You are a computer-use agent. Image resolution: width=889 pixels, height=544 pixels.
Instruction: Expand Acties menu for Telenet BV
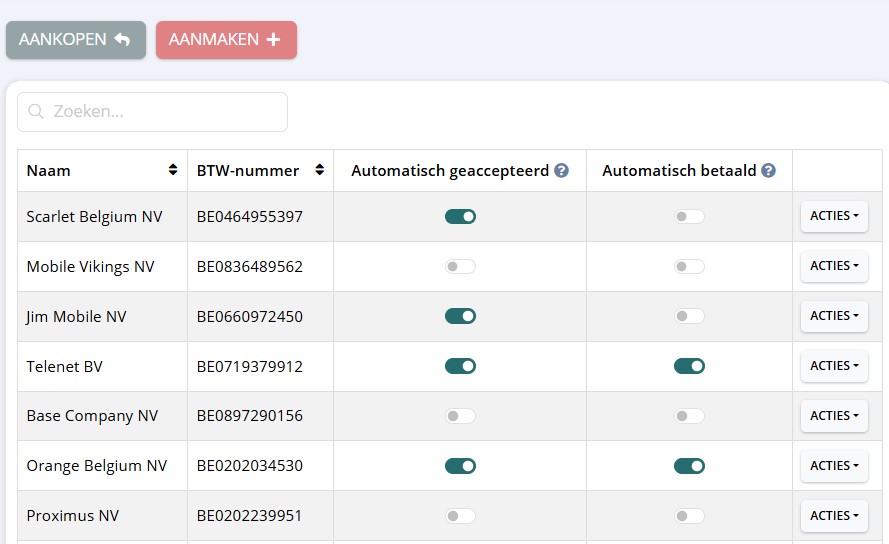(834, 366)
